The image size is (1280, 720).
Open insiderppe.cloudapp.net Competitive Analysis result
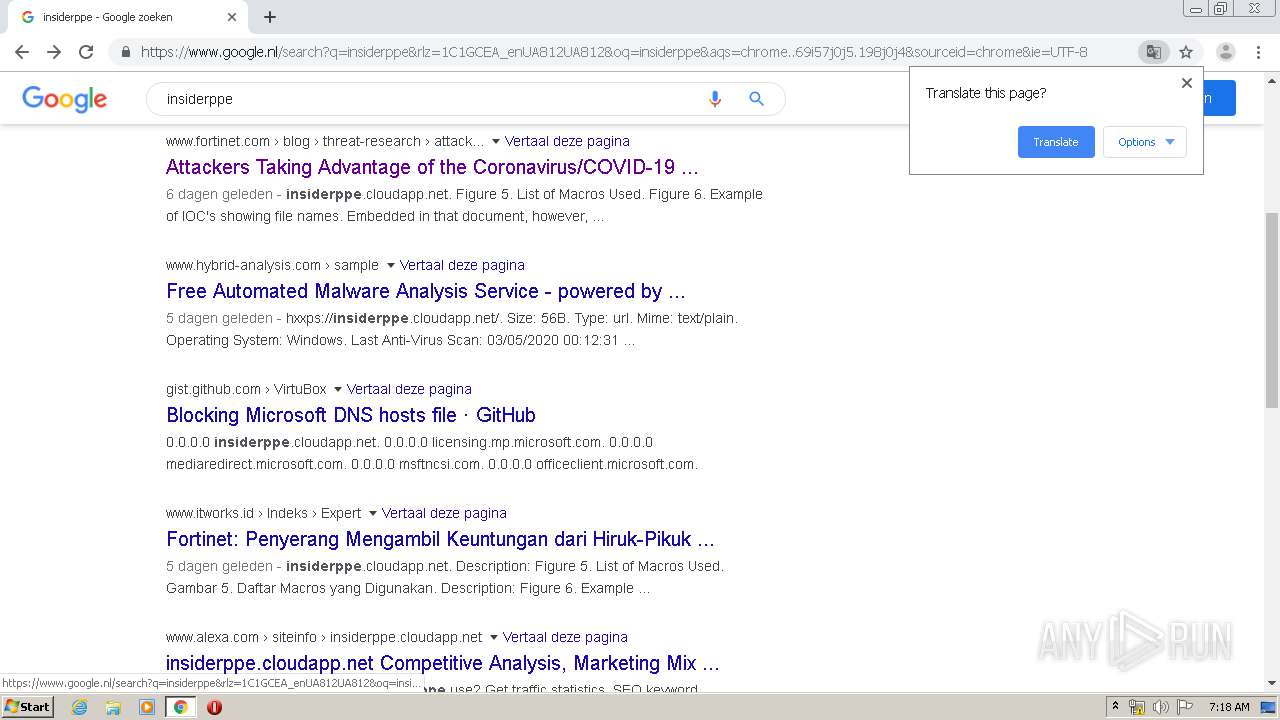tap(443, 663)
